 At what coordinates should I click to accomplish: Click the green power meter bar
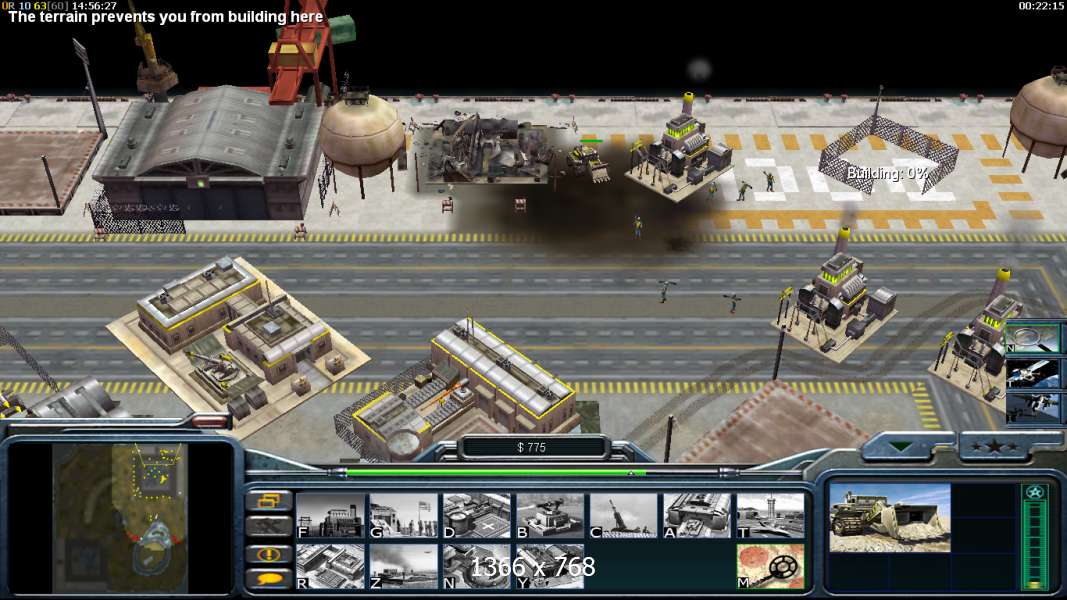point(497,472)
